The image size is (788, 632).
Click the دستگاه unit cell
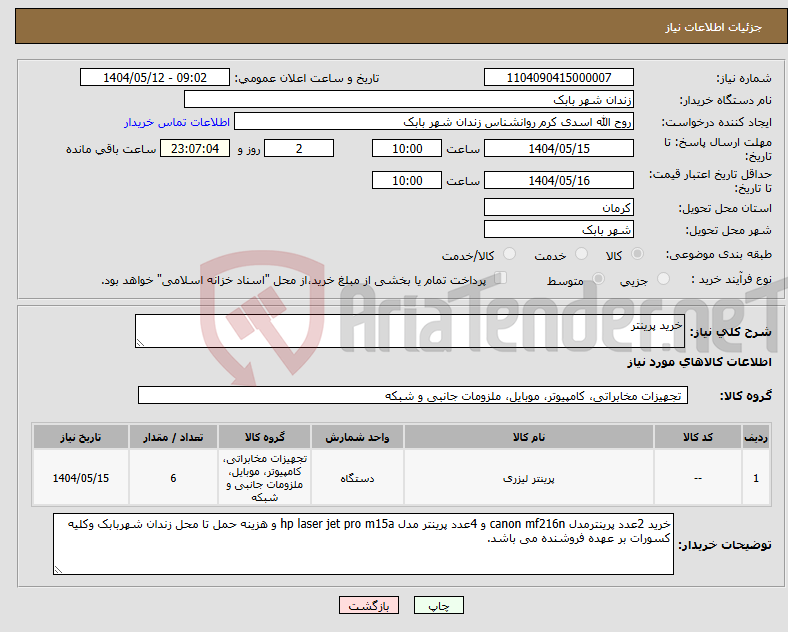tap(357, 478)
